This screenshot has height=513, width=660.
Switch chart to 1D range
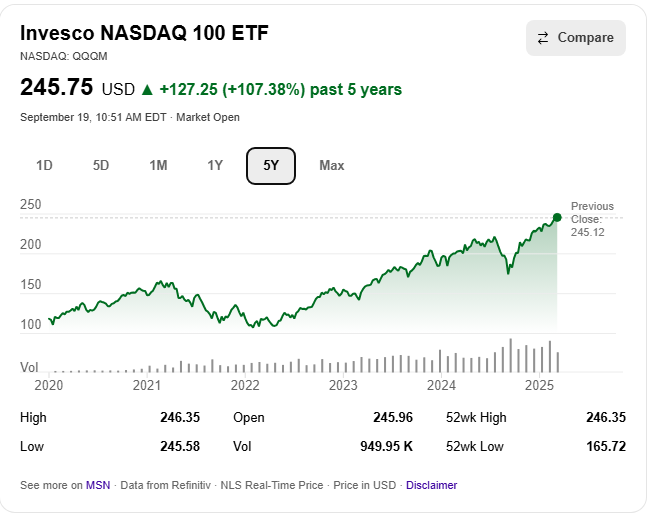(x=44, y=165)
